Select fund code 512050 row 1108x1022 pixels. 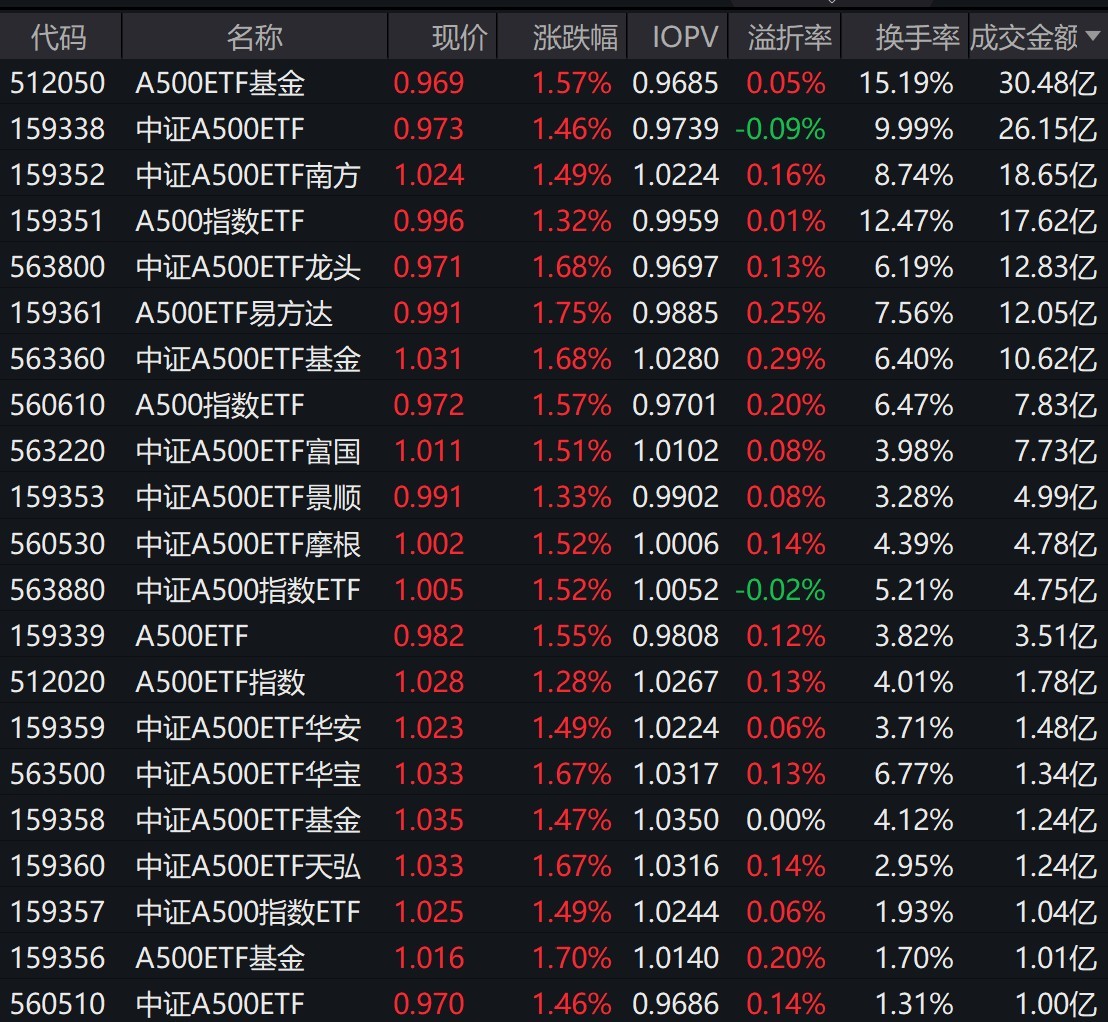point(57,83)
